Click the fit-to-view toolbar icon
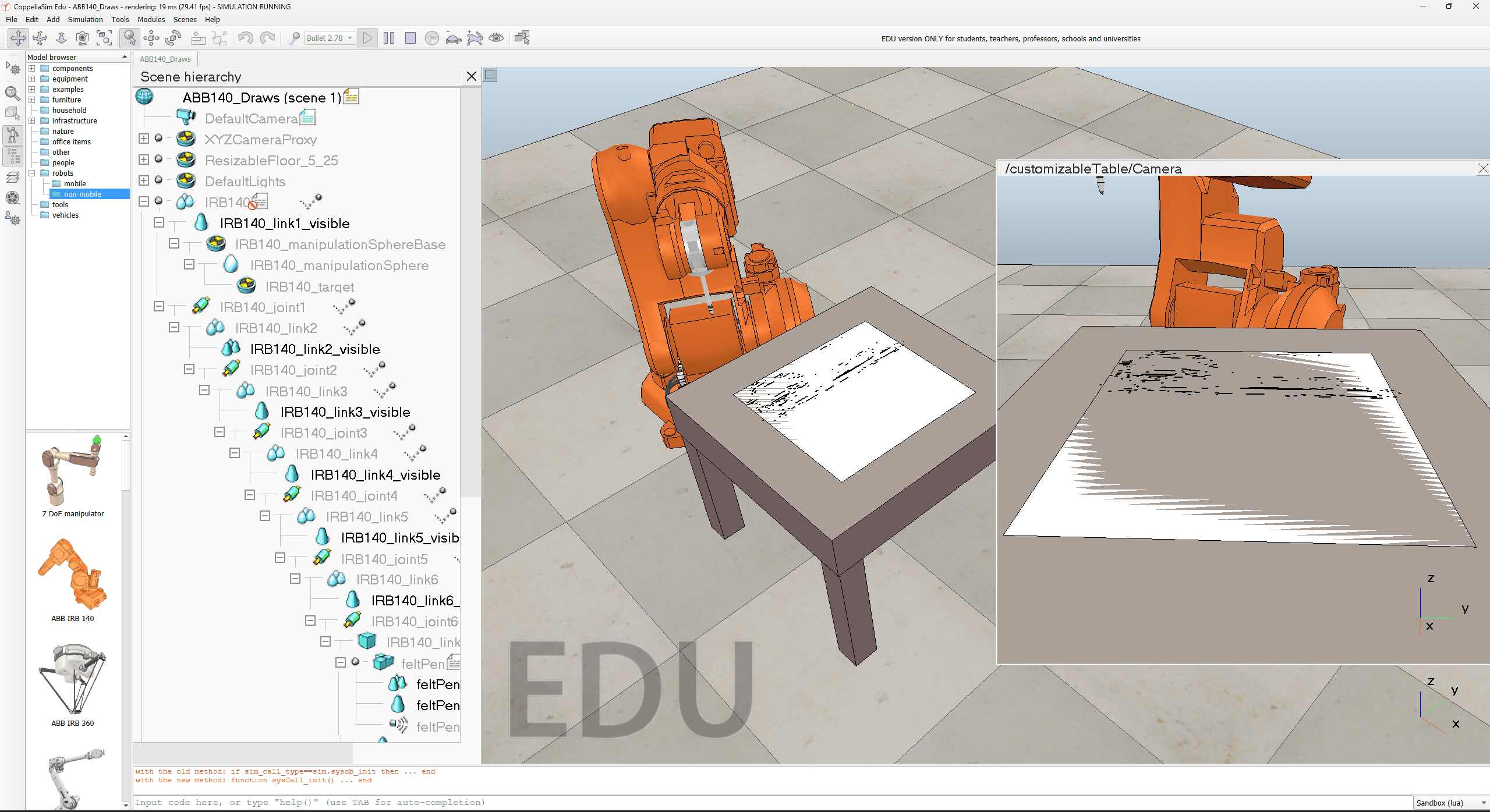Screen dimensions: 1490x812 (x=104, y=38)
